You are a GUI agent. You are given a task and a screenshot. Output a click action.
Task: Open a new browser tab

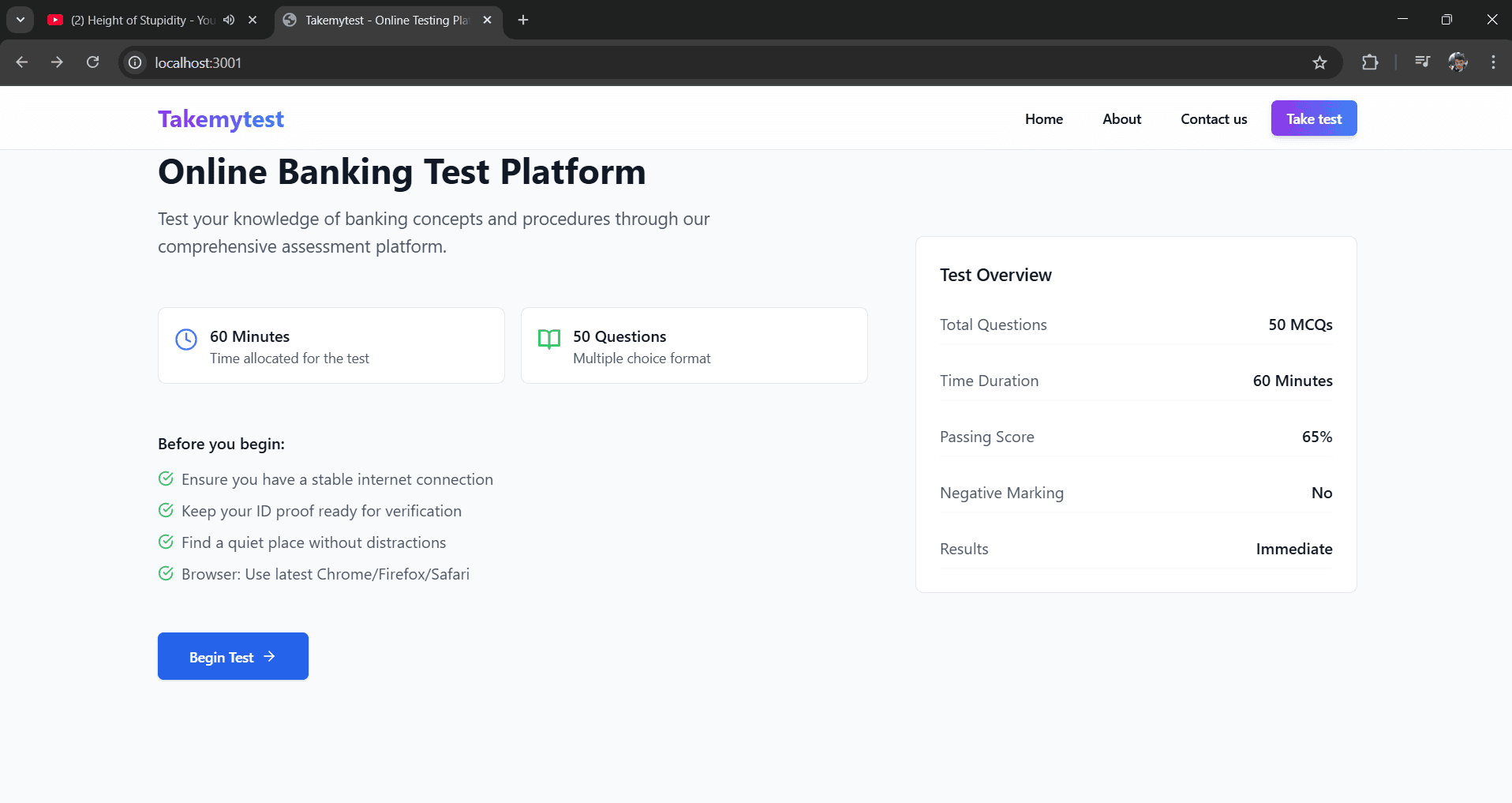[x=523, y=20]
